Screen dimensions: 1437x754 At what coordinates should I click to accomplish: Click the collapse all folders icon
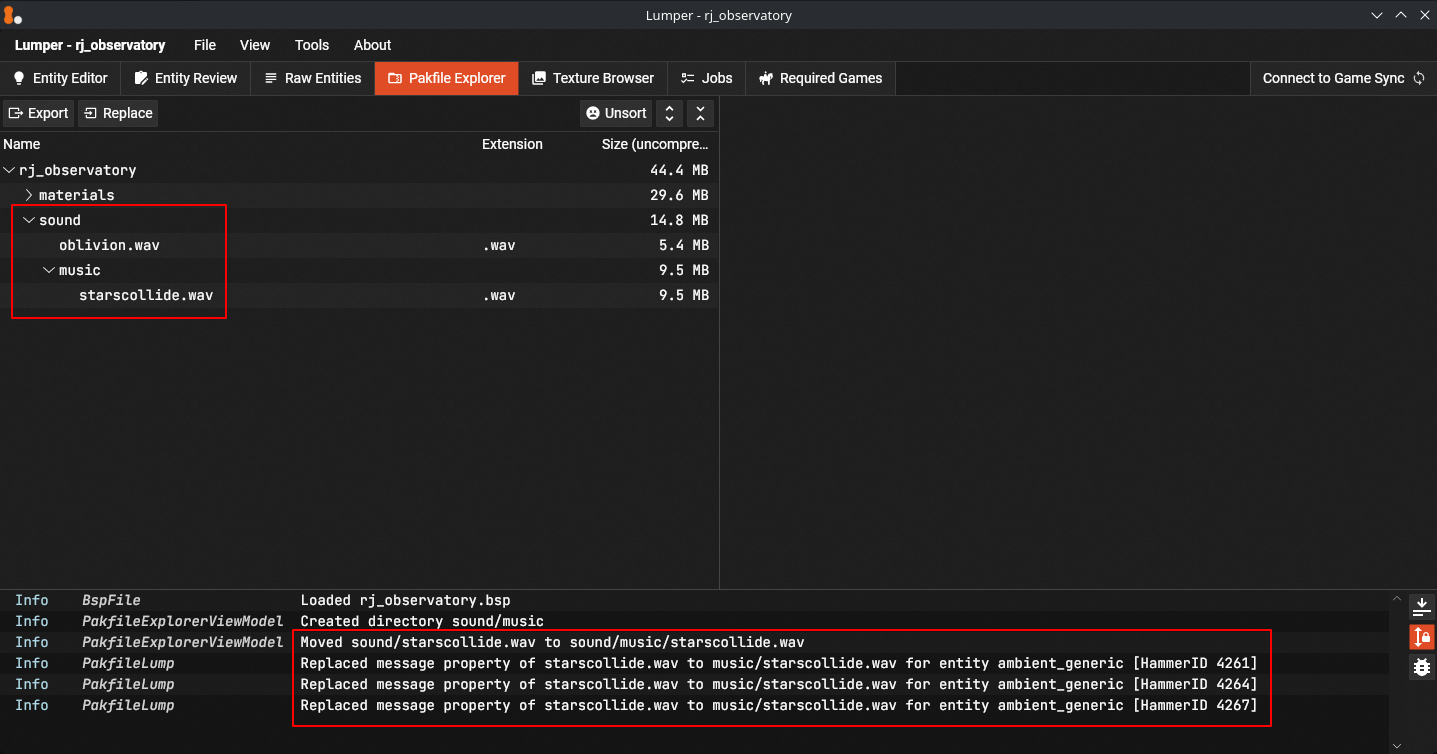(701, 113)
